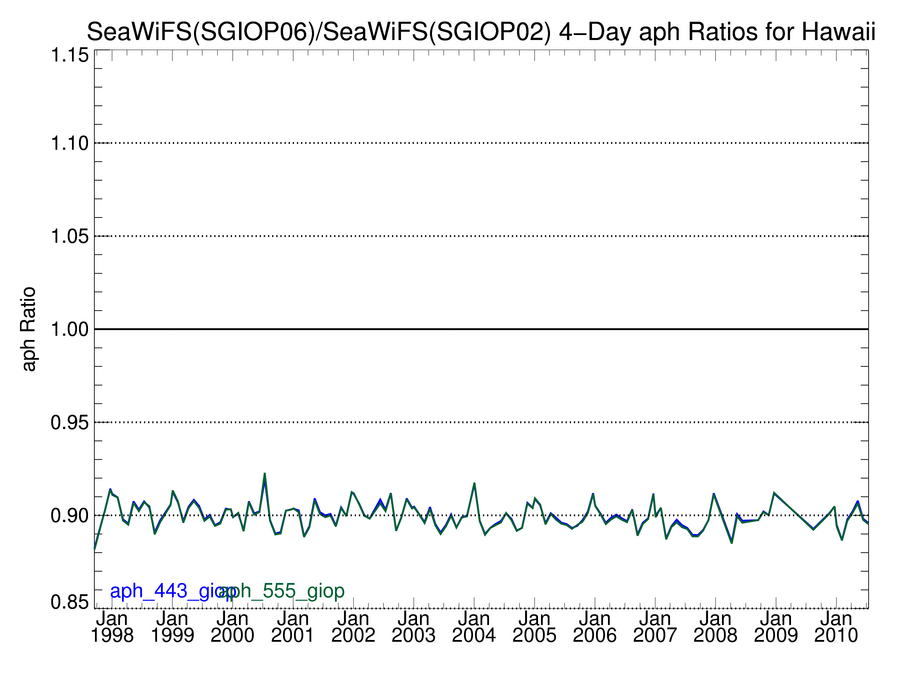900x675 pixels.
Task: Click the Jan 2000 x-axis label
Action: tap(232, 627)
